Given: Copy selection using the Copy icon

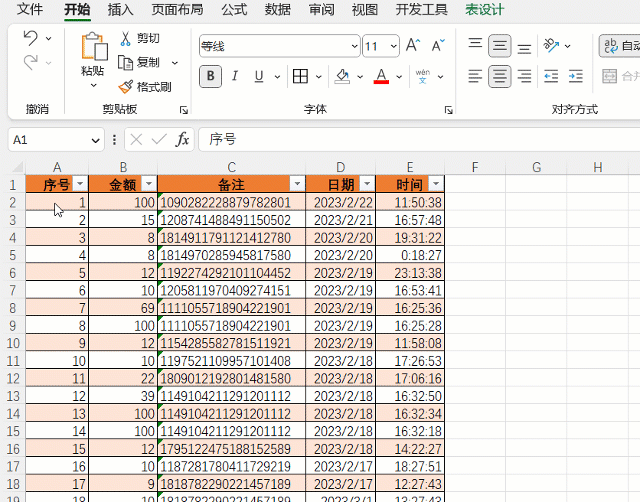Looking at the screenshot, I should coord(125,62).
